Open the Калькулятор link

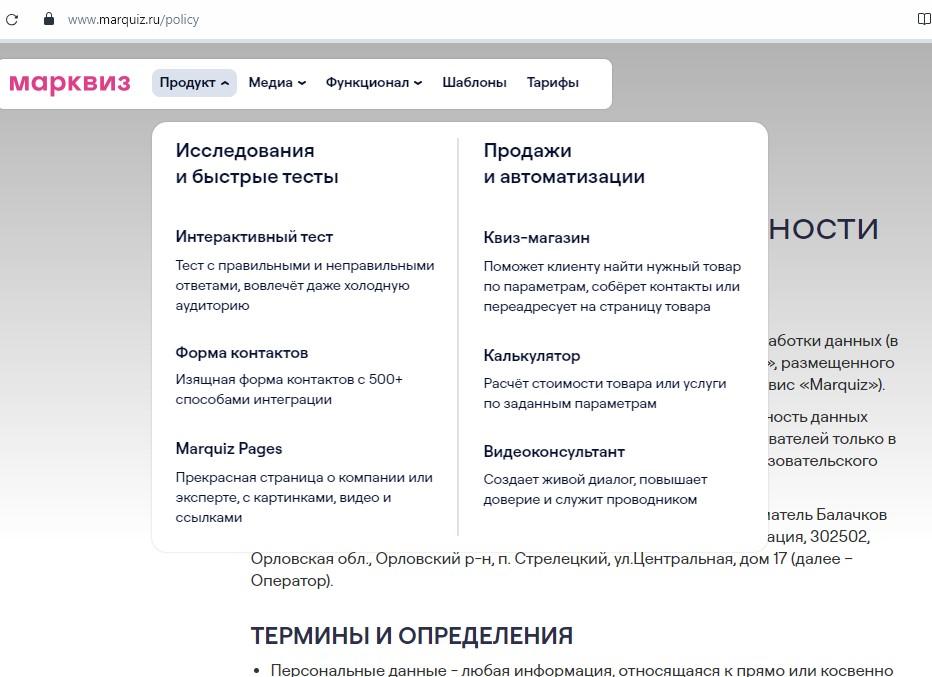pos(531,355)
